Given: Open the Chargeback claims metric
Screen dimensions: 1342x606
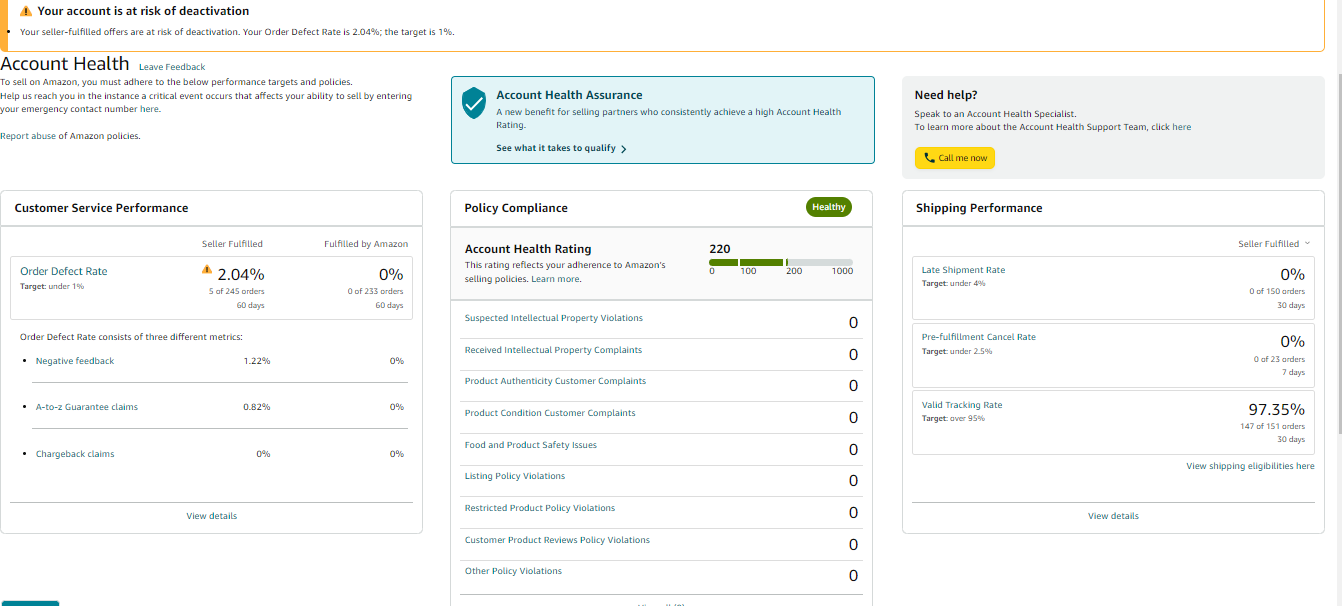Looking at the screenshot, I should tap(75, 454).
